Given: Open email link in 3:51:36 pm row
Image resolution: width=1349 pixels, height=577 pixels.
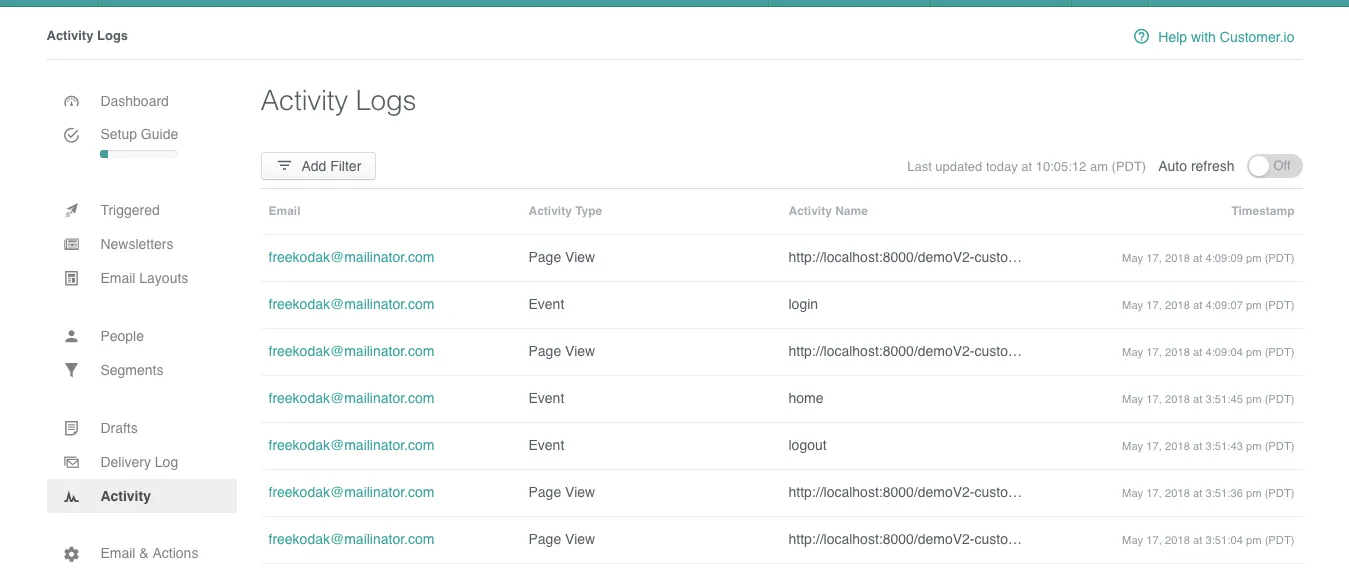Looking at the screenshot, I should pos(351,493).
